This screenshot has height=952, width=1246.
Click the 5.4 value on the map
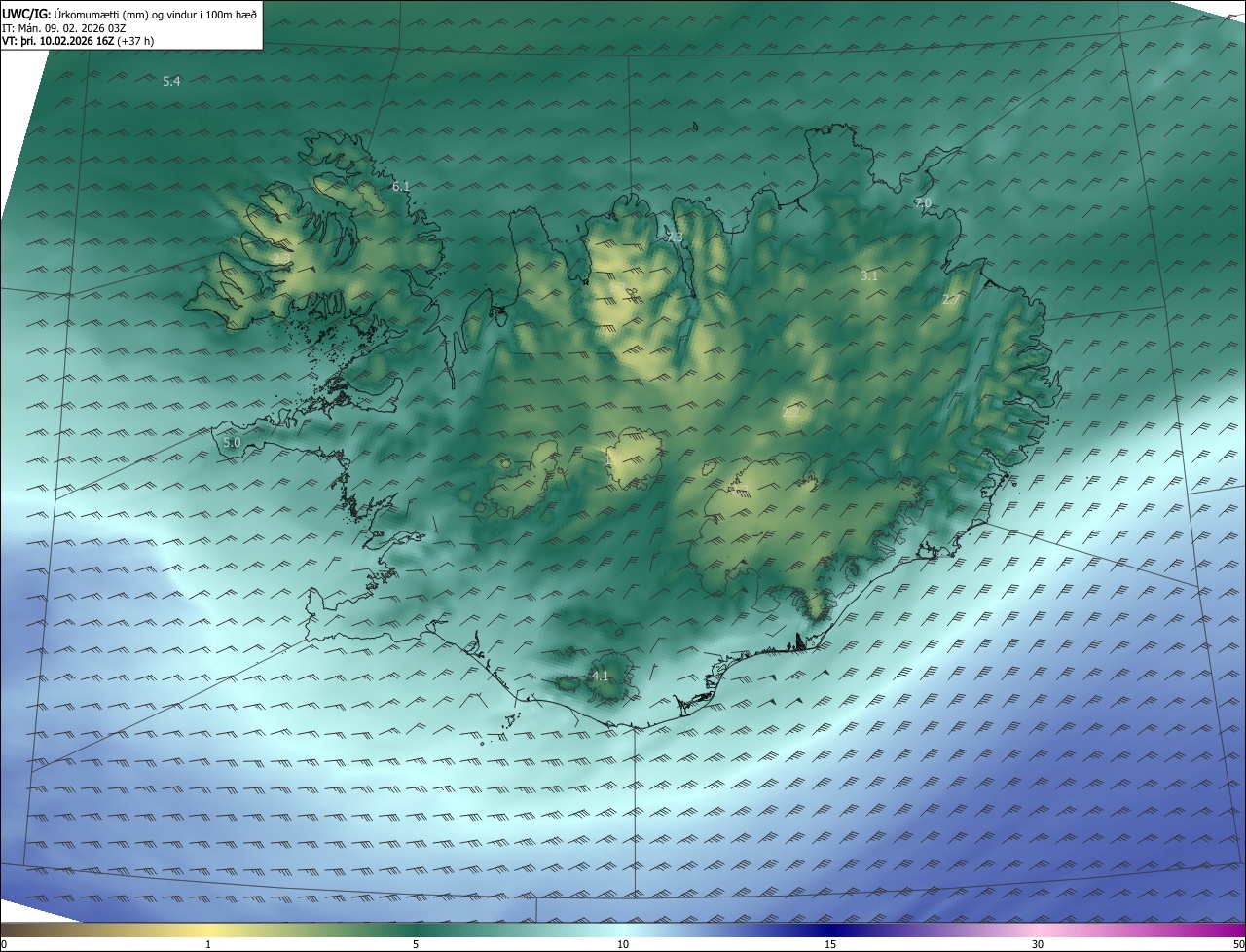(172, 82)
